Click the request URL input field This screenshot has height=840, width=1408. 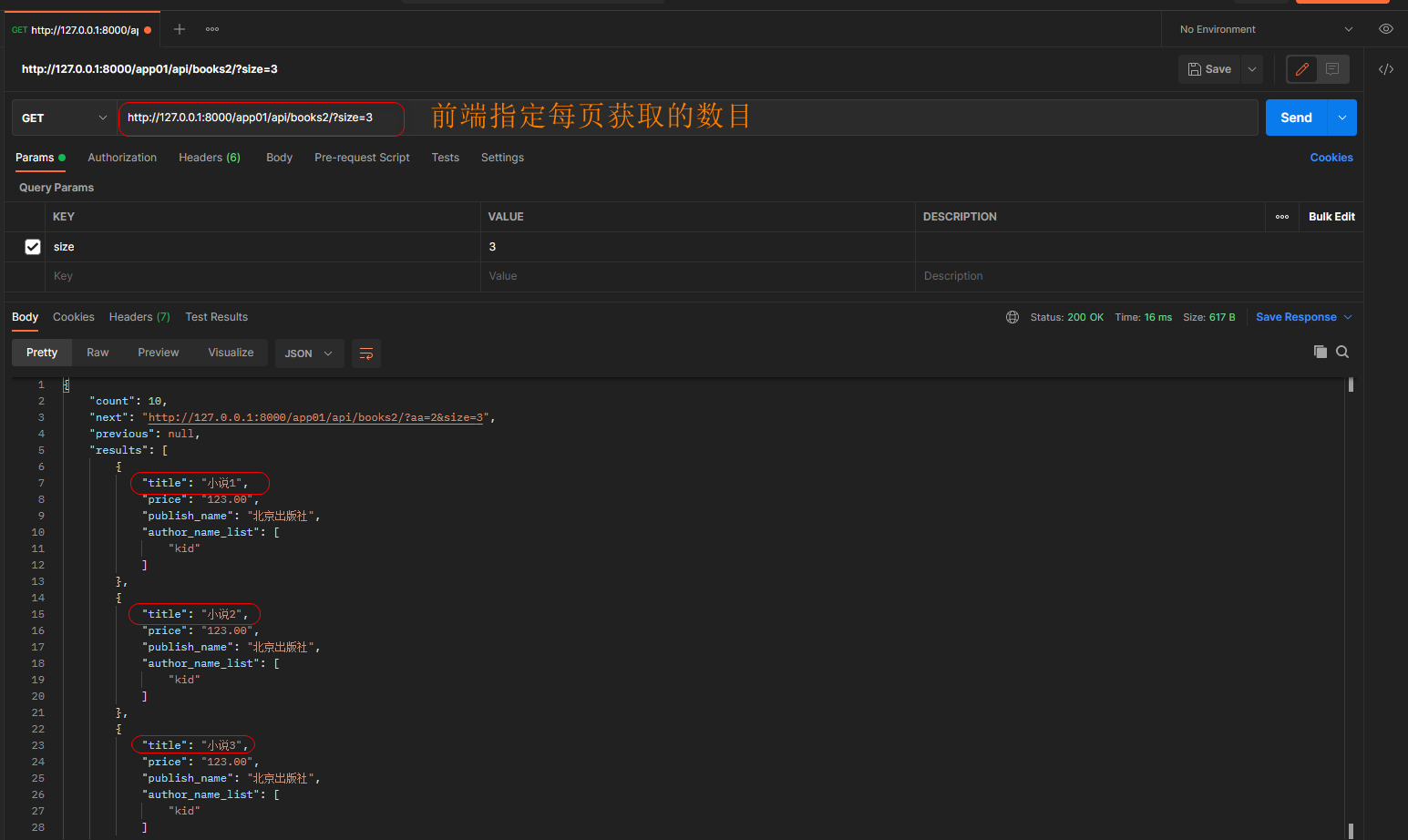click(688, 118)
